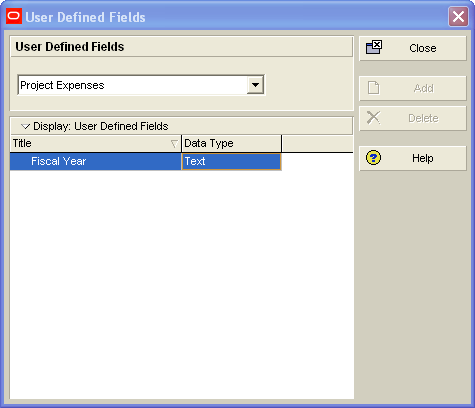This screenshot has width=475, height=408.
Task: Open the Display: User Defined Fields options bar
Action: (181, 126)
